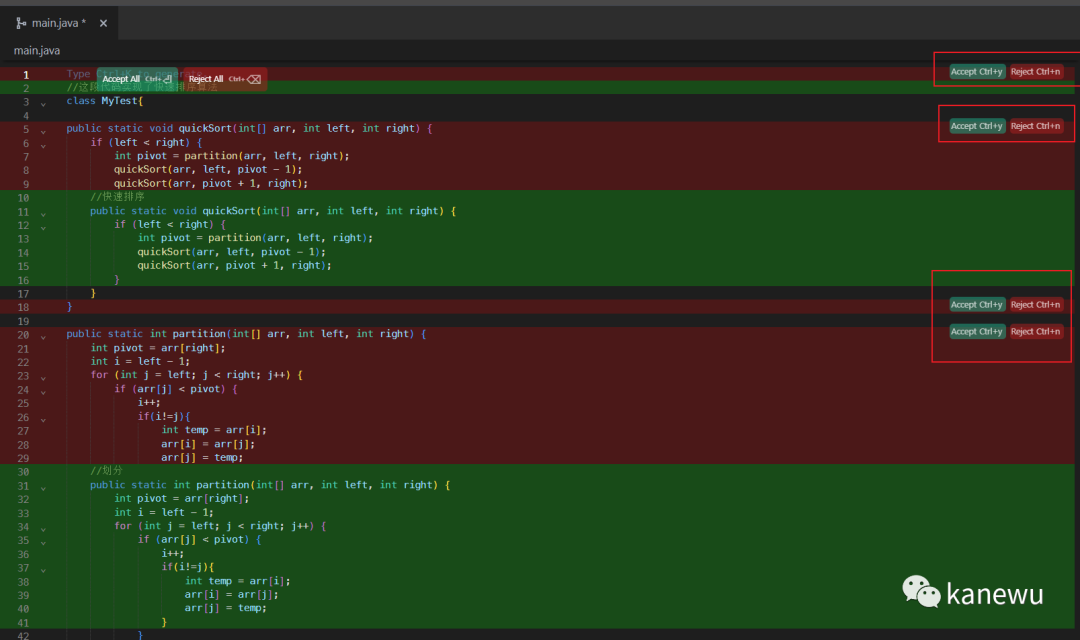
Task: Select the main.java tab
Action: pos(58,23)
